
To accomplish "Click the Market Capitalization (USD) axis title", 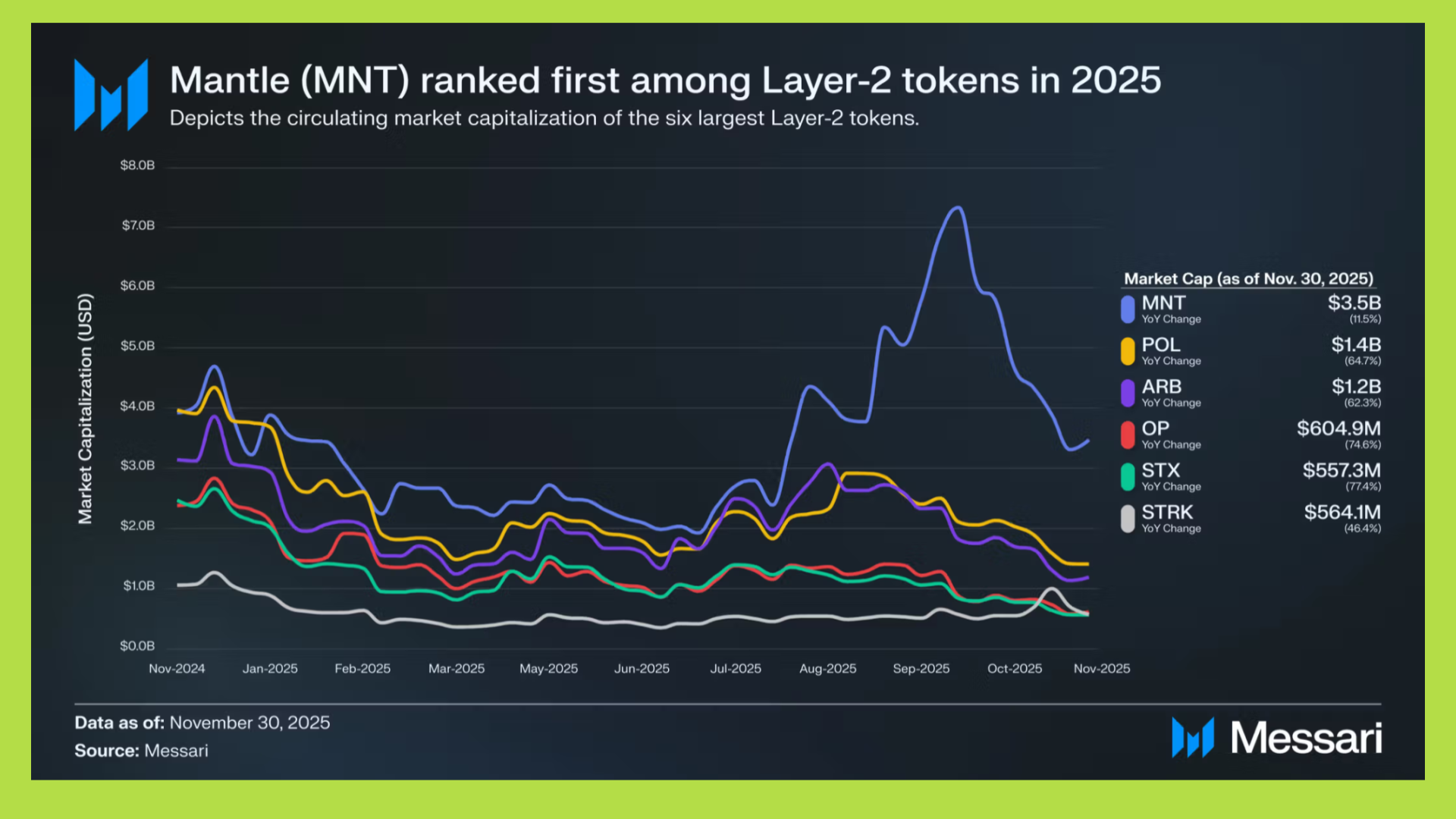I will [85, 409].
